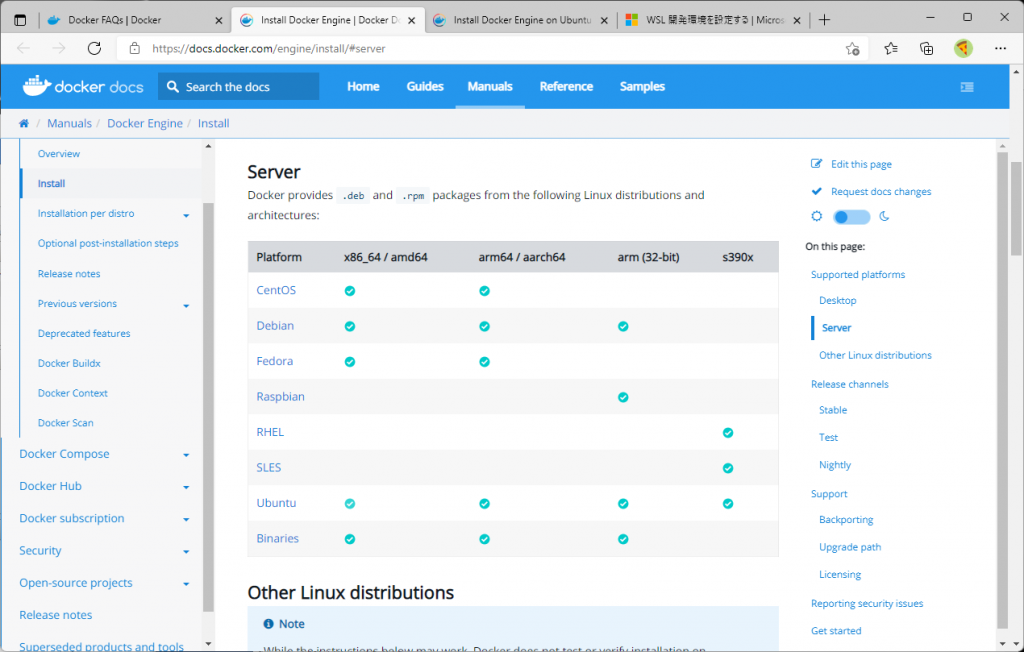1024x652 pixels.
Task: Expand the Security section
Action: coord(186,551)
